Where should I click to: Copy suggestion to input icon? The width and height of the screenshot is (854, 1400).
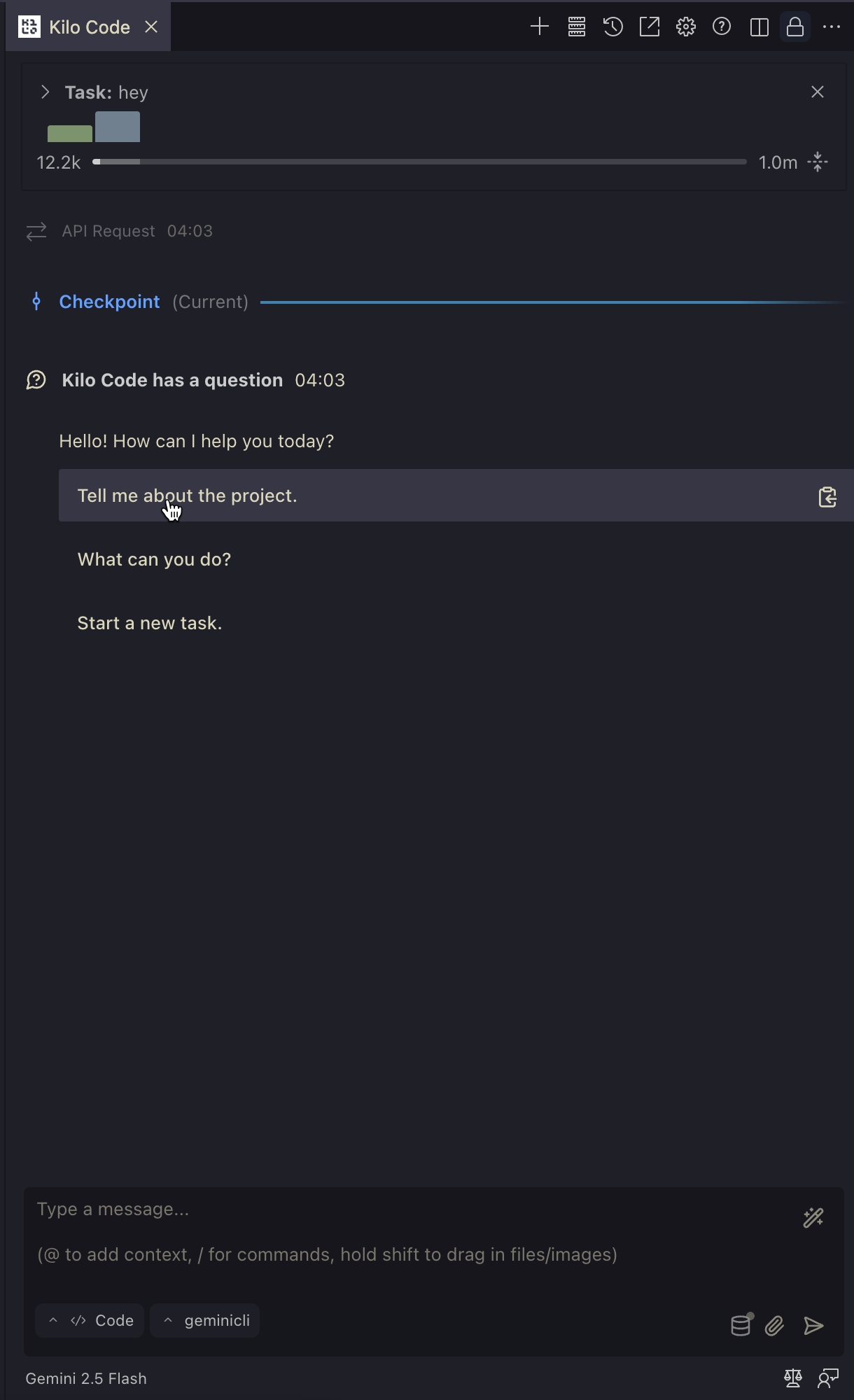tap(827, 496)
